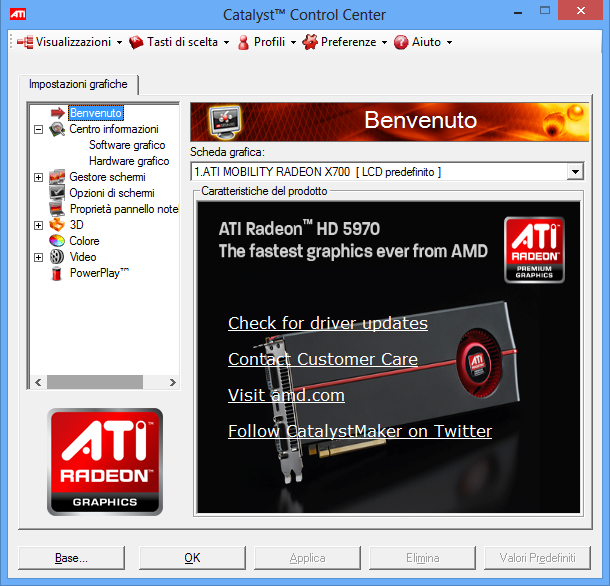
Task: Click the Colore color wheel icon
Action: pyautogui.click(x=57, y=241)
